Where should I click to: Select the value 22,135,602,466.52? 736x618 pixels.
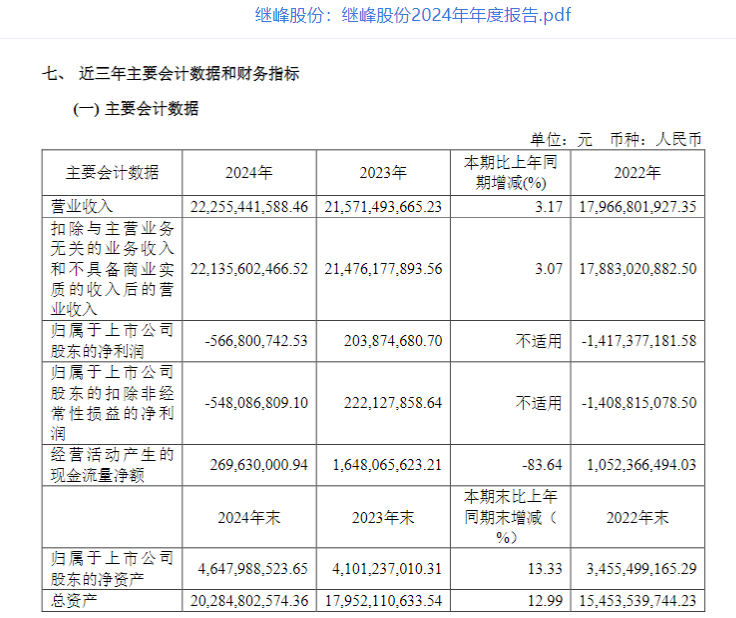(x=249, y=269)
